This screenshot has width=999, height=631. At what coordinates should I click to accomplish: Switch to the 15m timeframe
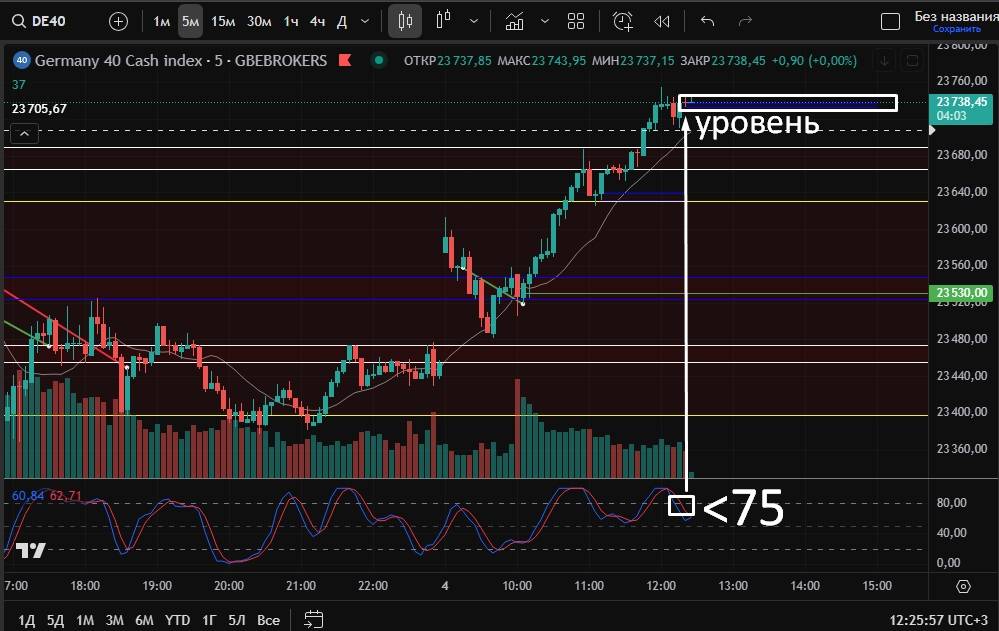pos(223,21)
